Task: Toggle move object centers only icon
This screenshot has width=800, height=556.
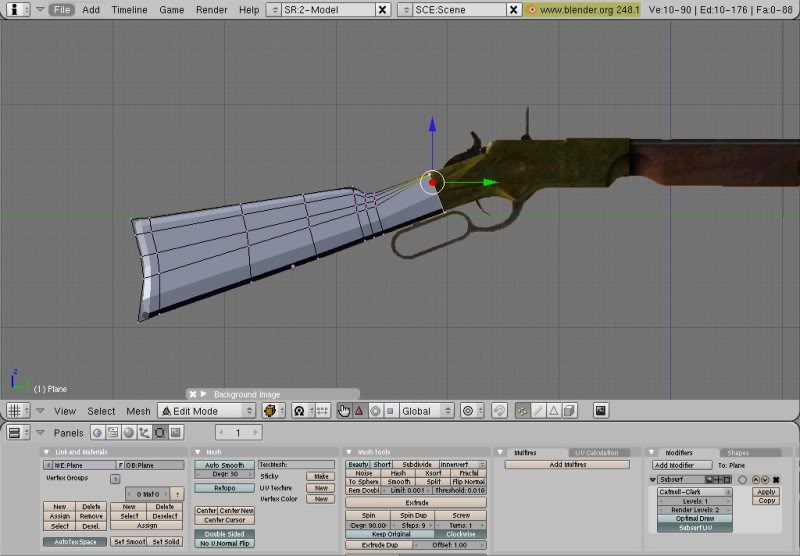Action: tap(322, 411)
